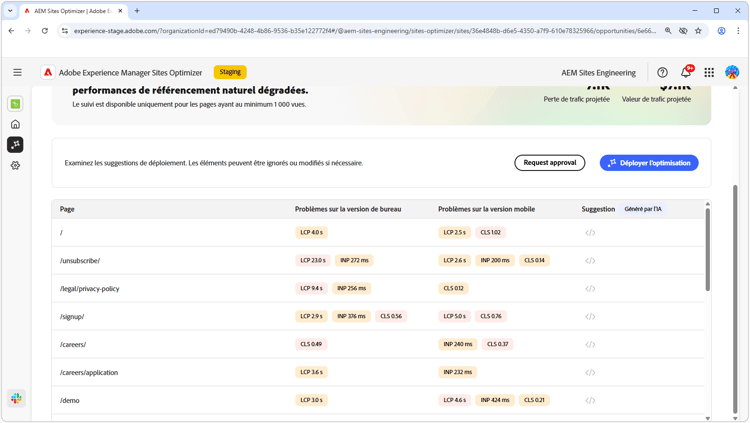Open settings gear in sidebar
This screenshot has width=750, height=423.
15,166
